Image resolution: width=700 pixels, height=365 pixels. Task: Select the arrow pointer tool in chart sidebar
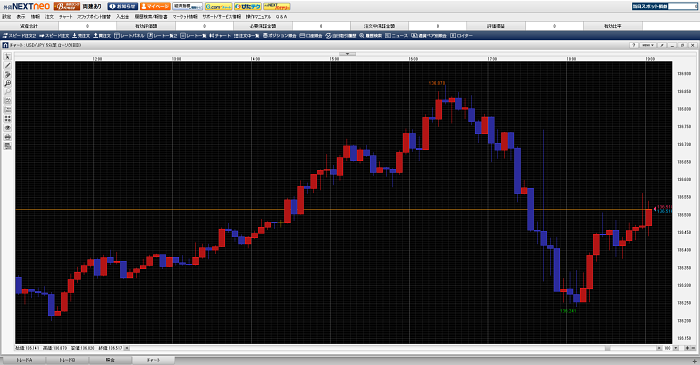[x=8, y=57]
